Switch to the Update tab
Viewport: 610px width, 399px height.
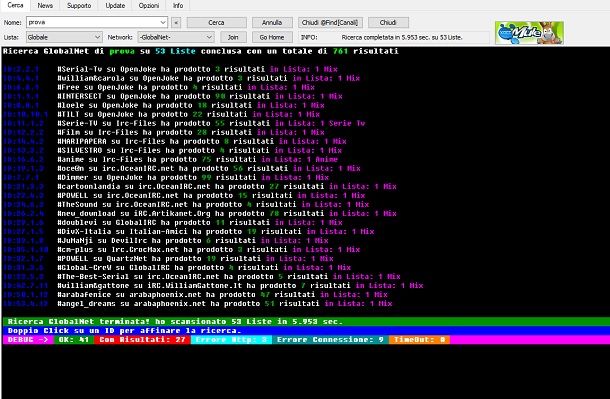click(x=115, y=5)
